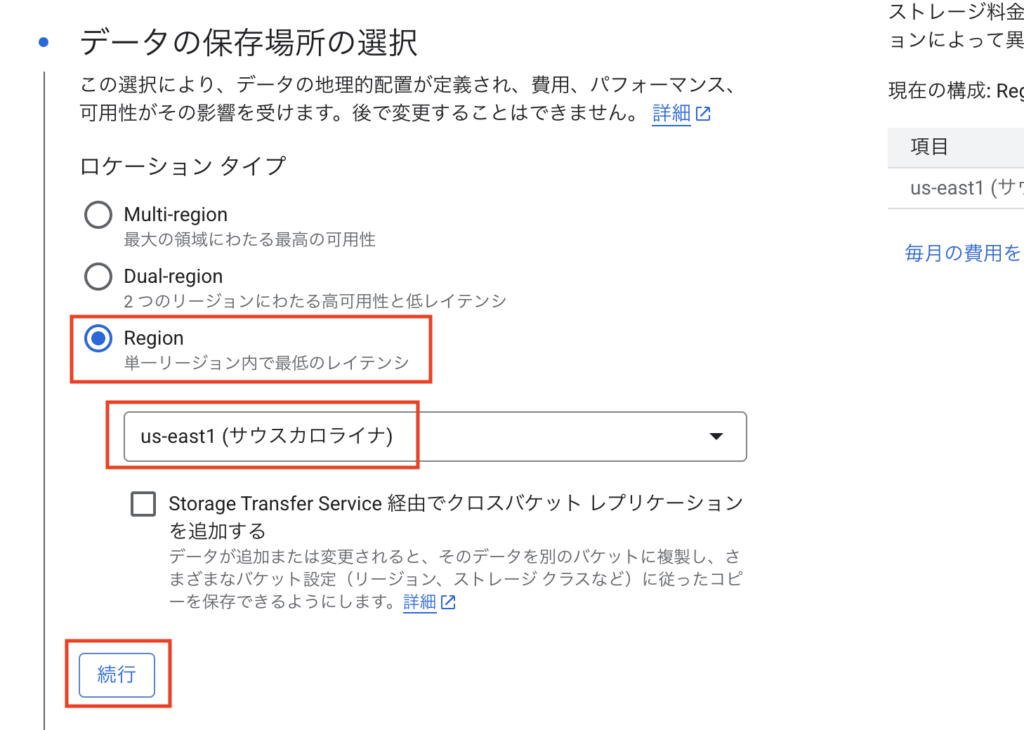
Task: Click the blue step bullet indicator
Action: [43, 43]
